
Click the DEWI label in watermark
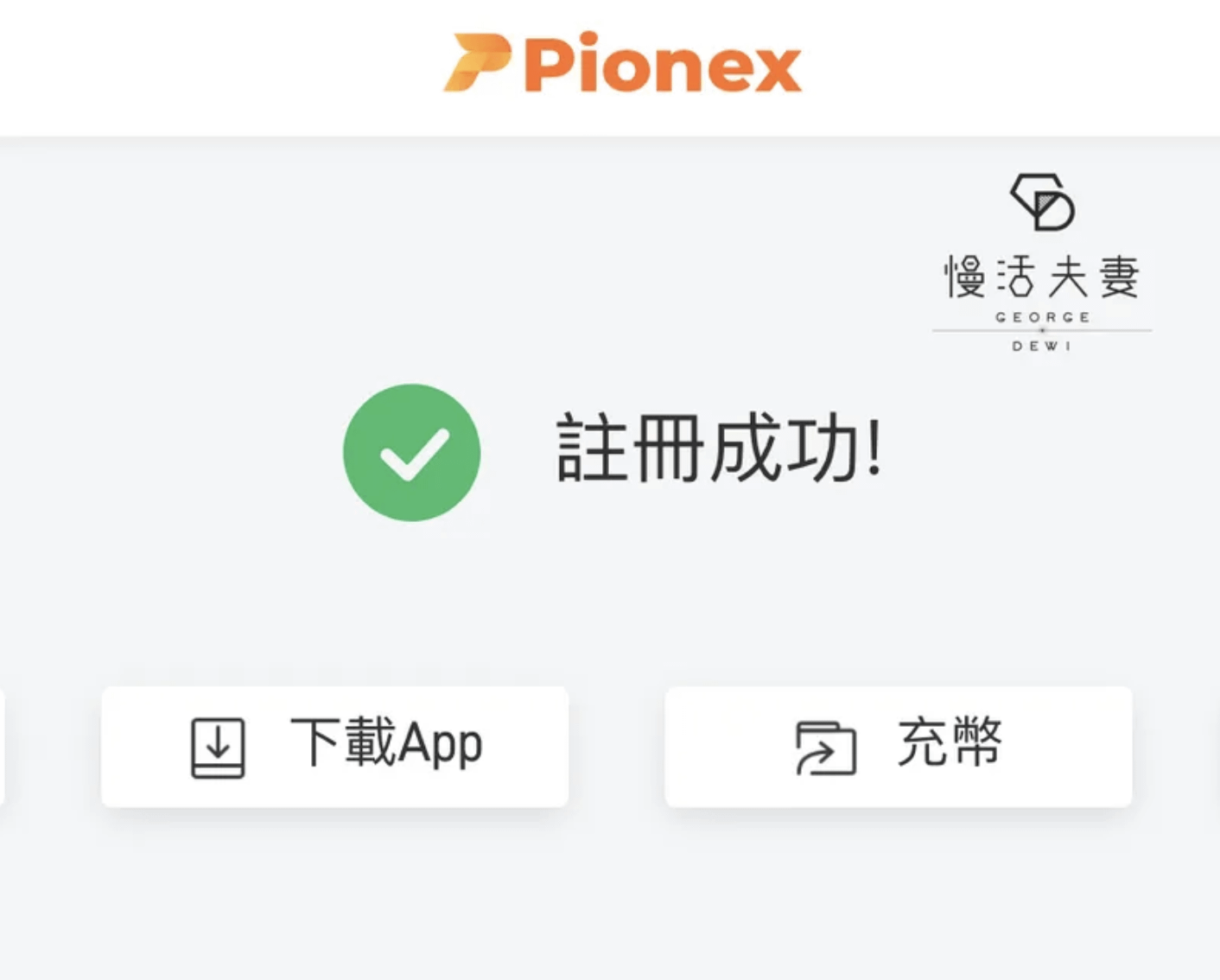[1042, 346]
